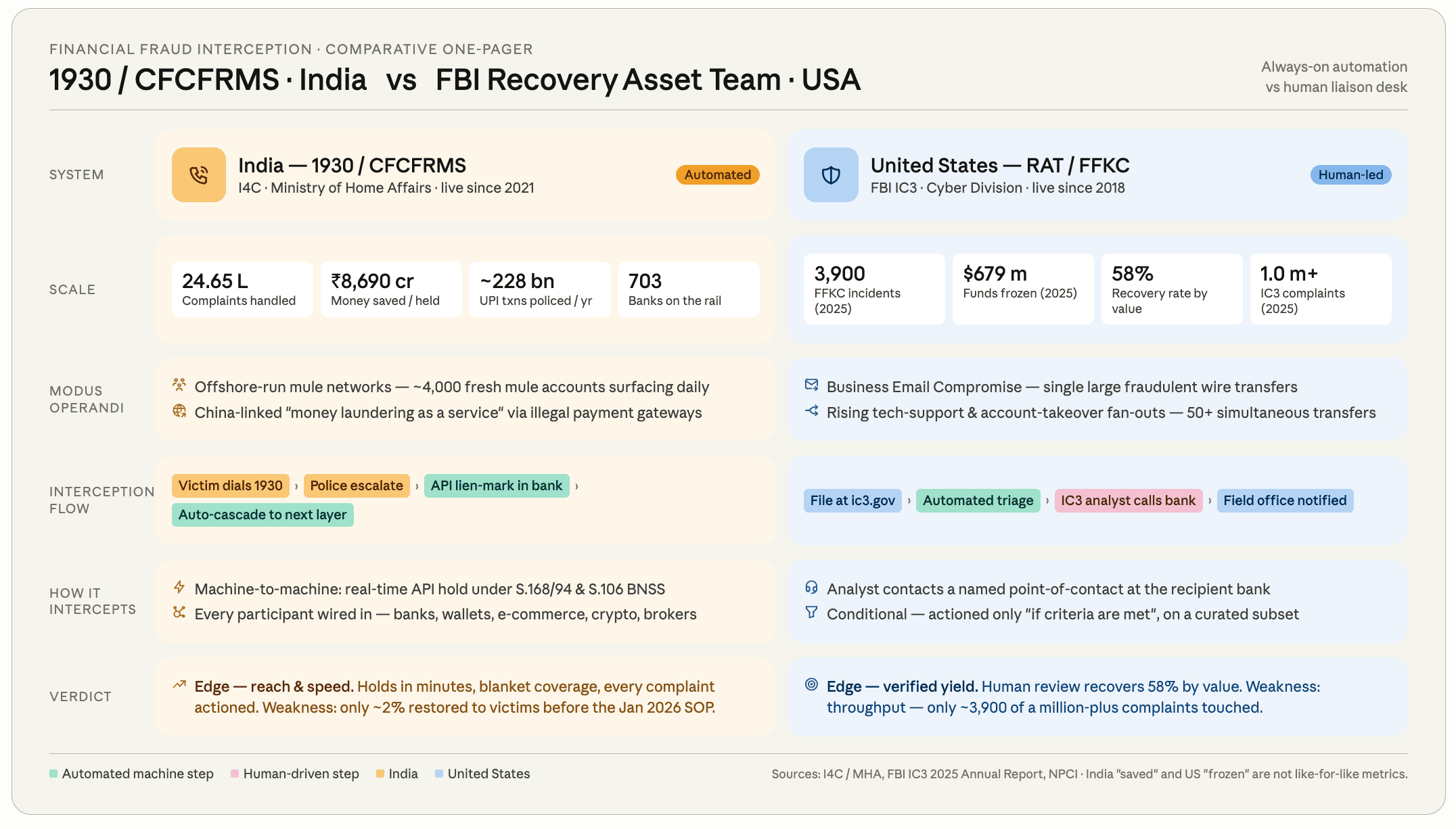Click the people icon beside offshore-run mule networks
The width and height of the screenshot is (1456, 829).
179,385
